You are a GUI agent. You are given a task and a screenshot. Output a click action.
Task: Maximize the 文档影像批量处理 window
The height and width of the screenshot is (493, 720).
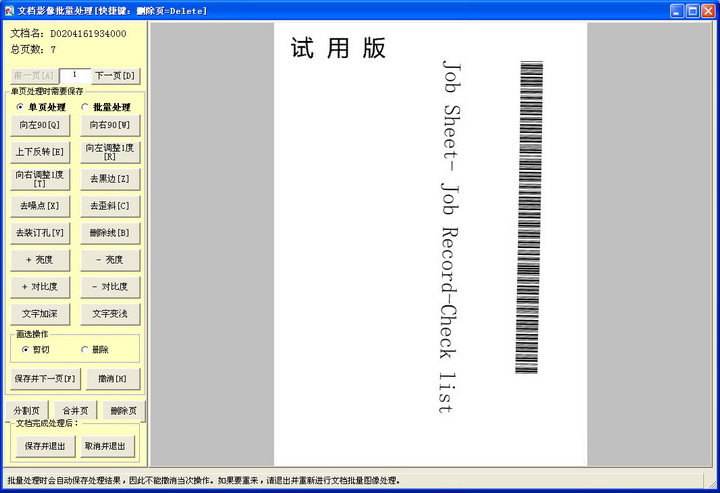(x=693, y=11)
